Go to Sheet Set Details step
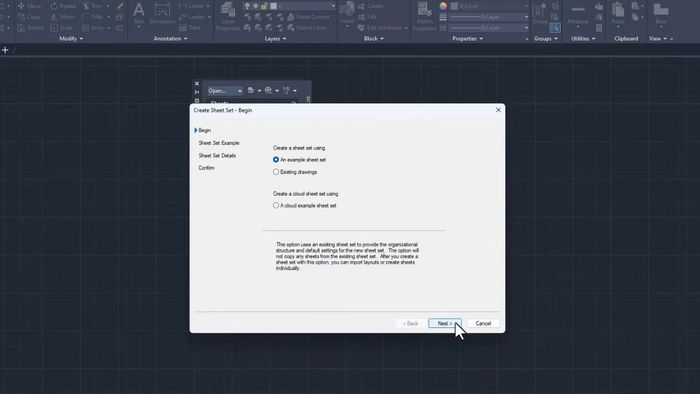 217,156
